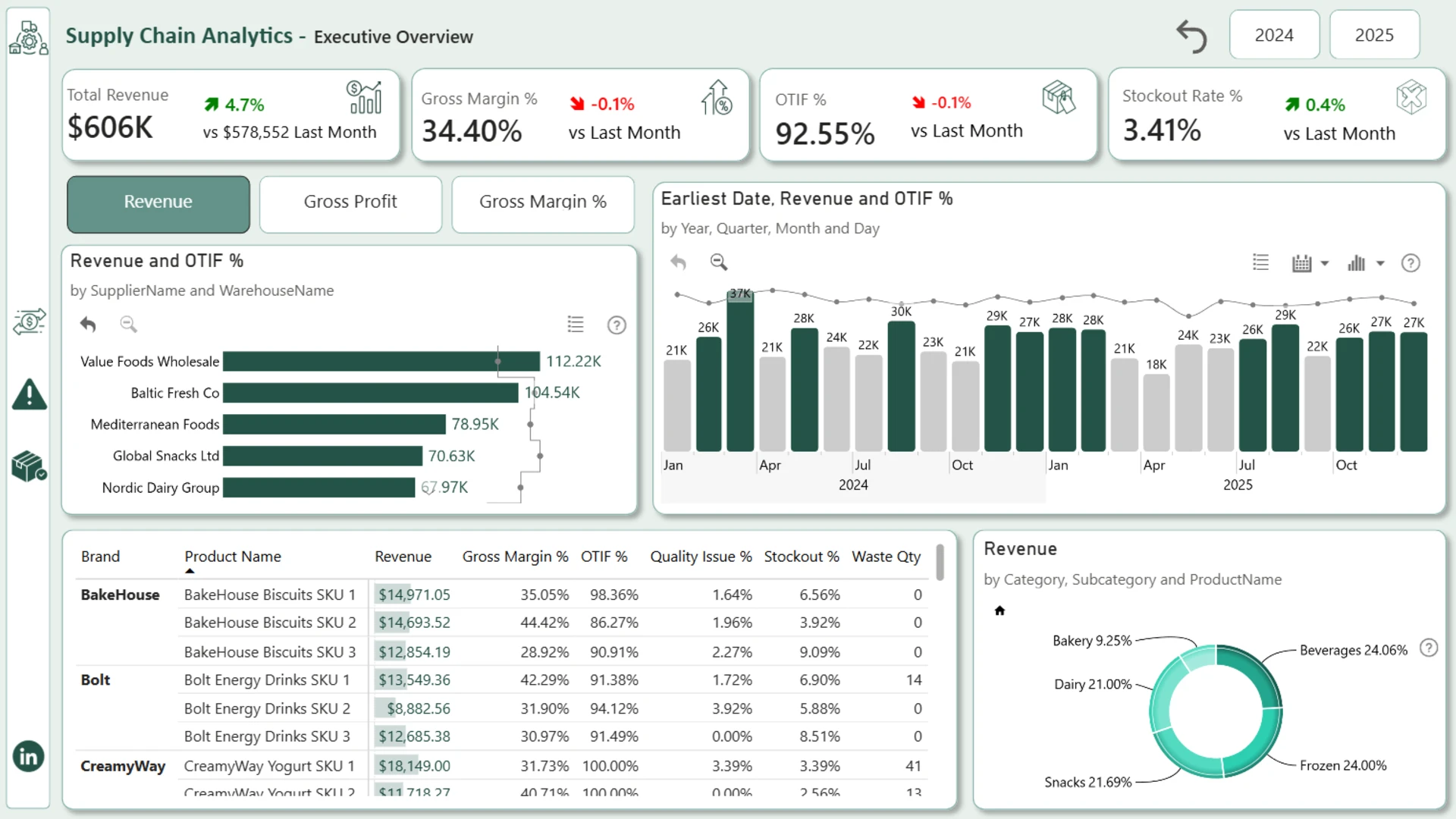Sort table by the OTIF % column header
1456x819 pixels.
(604, 557)
